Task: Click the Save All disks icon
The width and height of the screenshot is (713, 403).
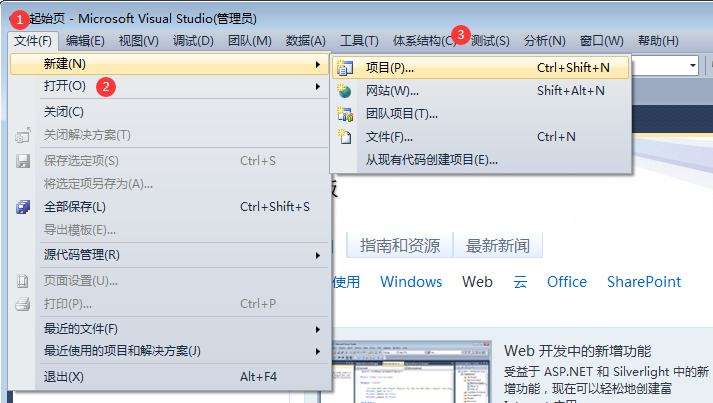Action: (x=23, y=207)
